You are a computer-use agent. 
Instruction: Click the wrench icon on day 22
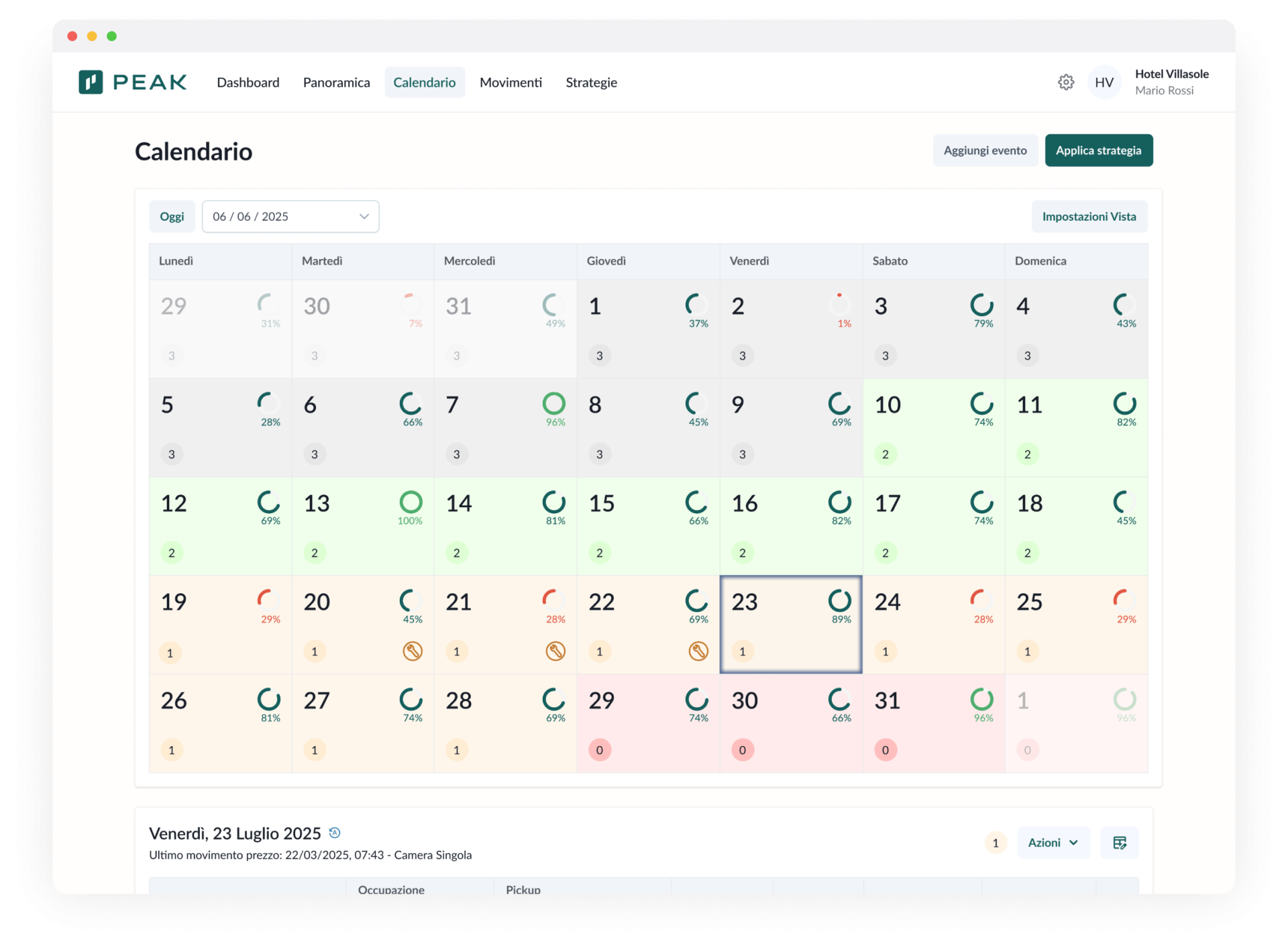pos(698,651)
